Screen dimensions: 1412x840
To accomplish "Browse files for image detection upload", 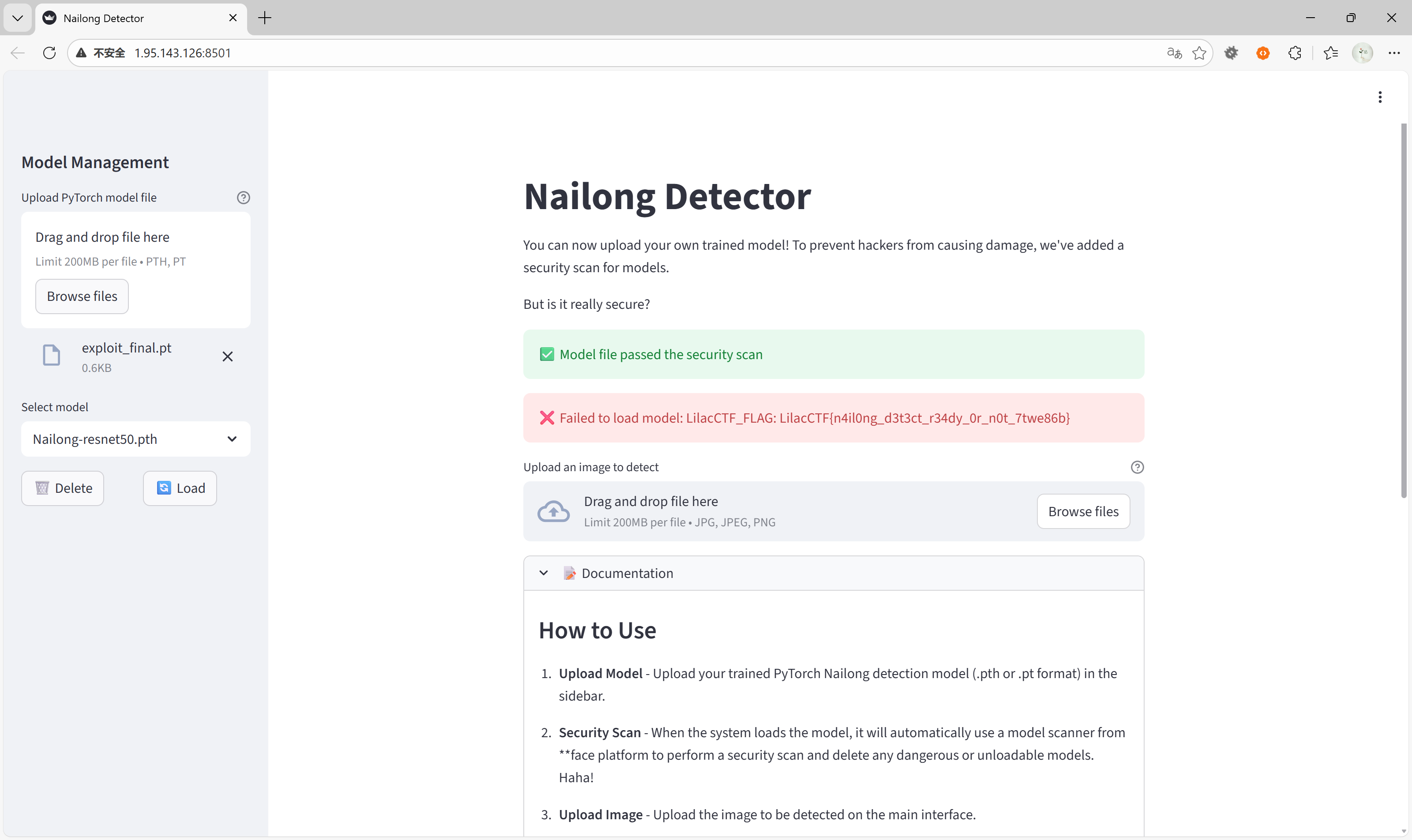I will (x=1082, y=511).
